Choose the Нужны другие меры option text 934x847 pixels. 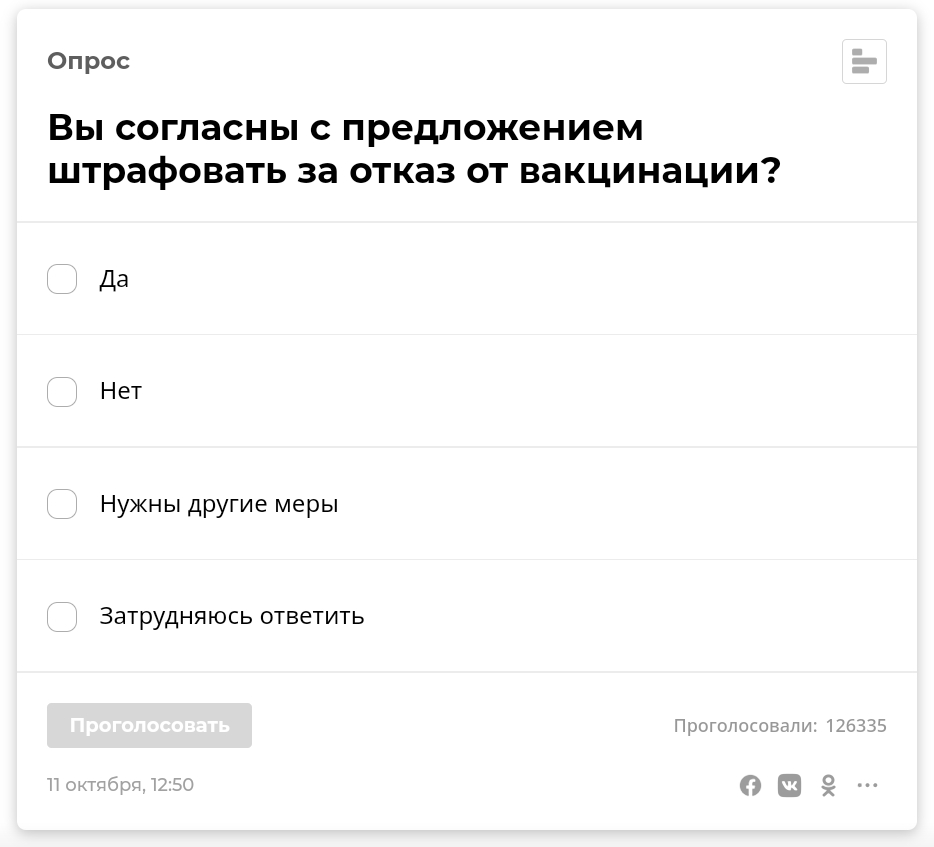coord(219,505)
